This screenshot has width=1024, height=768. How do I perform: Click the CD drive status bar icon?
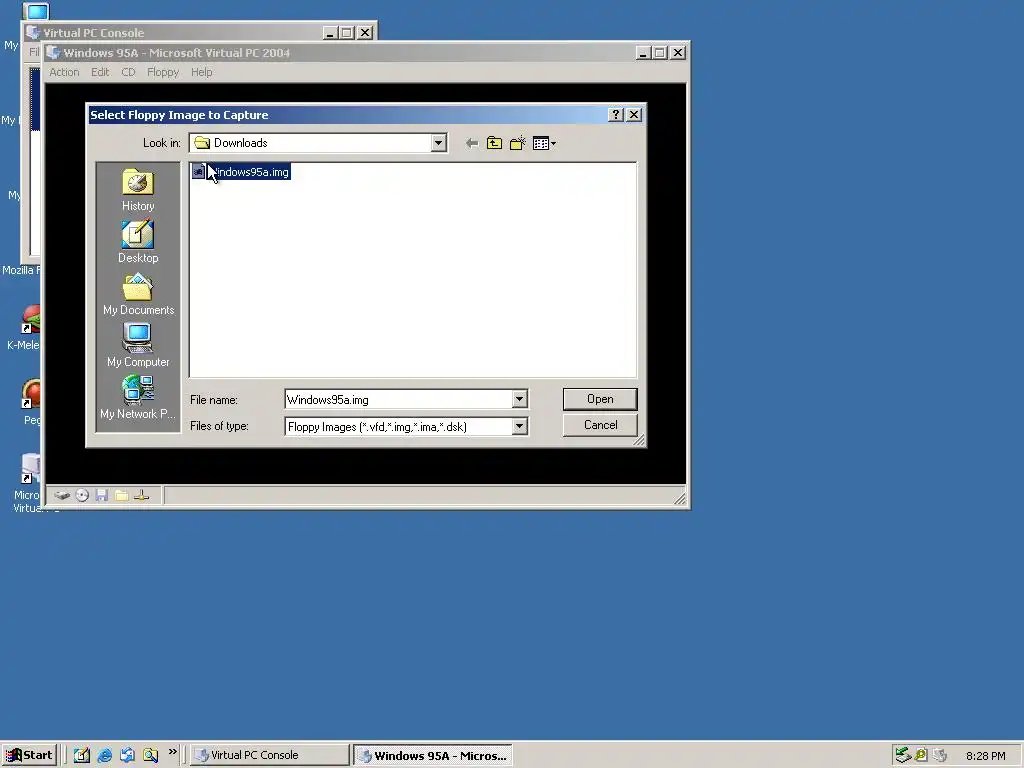coord(82,496)
